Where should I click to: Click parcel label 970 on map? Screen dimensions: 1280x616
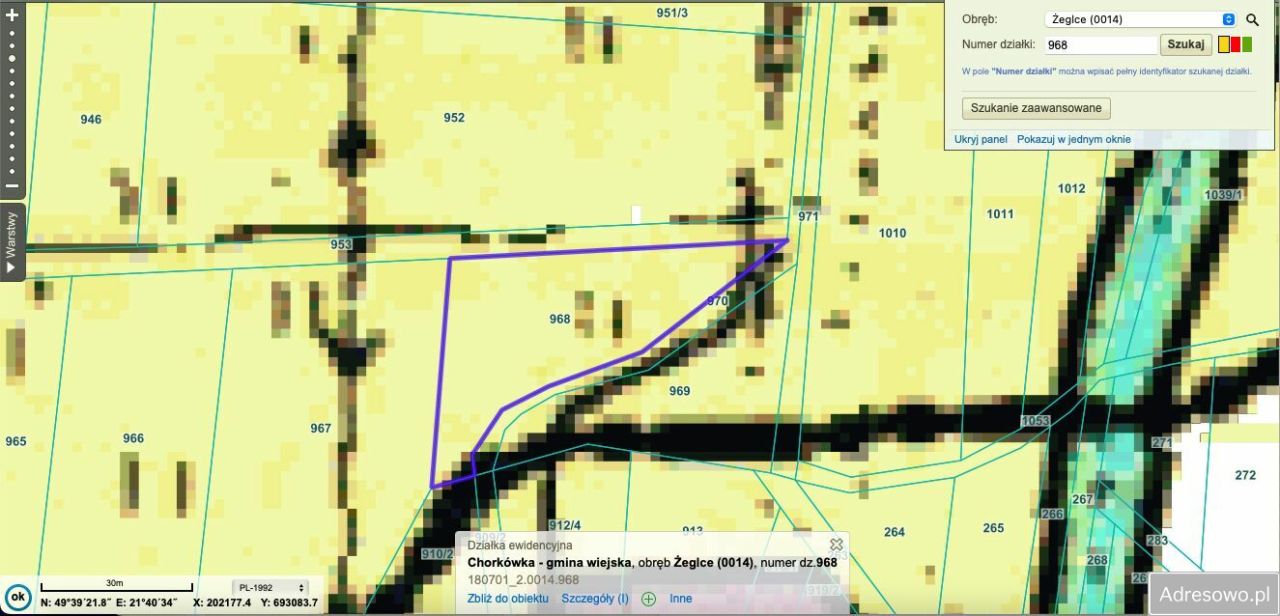pos(717,300)
